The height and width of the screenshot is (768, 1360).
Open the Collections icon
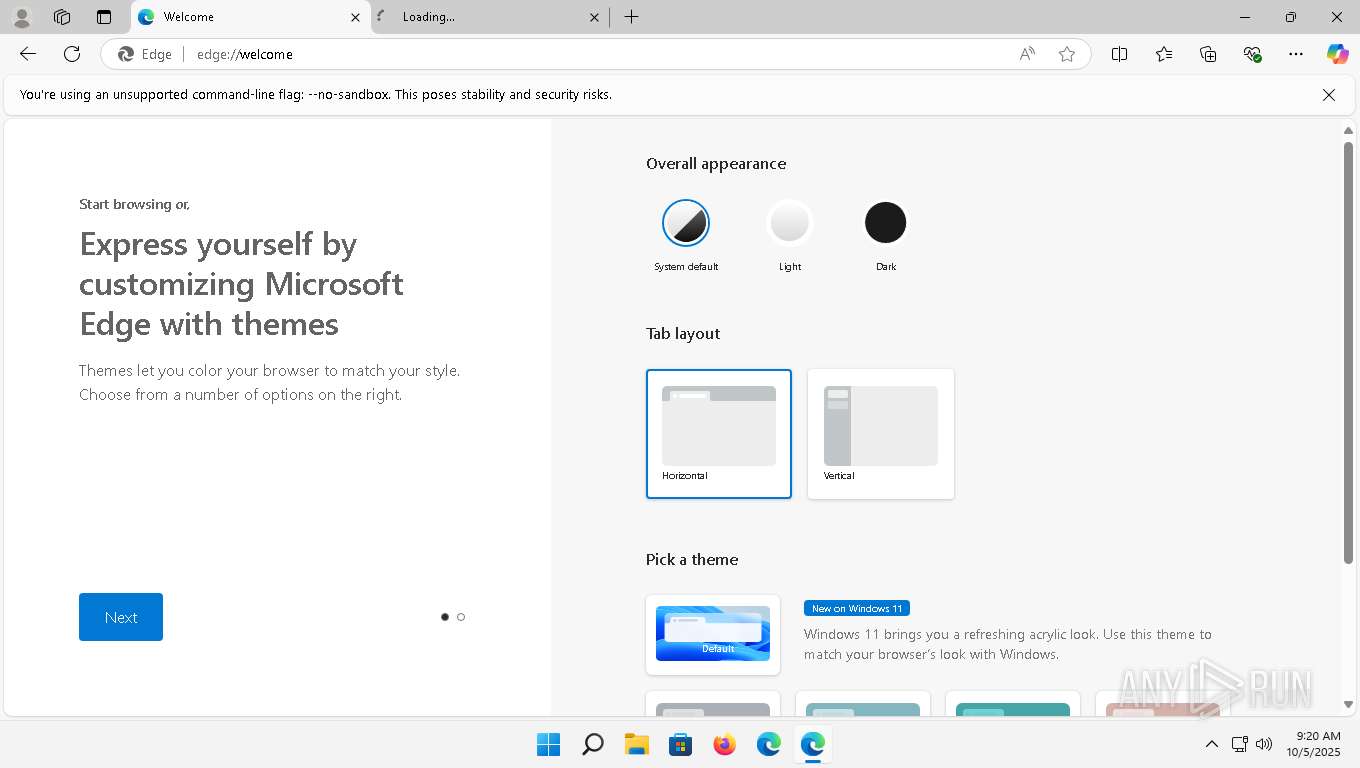1208,54
